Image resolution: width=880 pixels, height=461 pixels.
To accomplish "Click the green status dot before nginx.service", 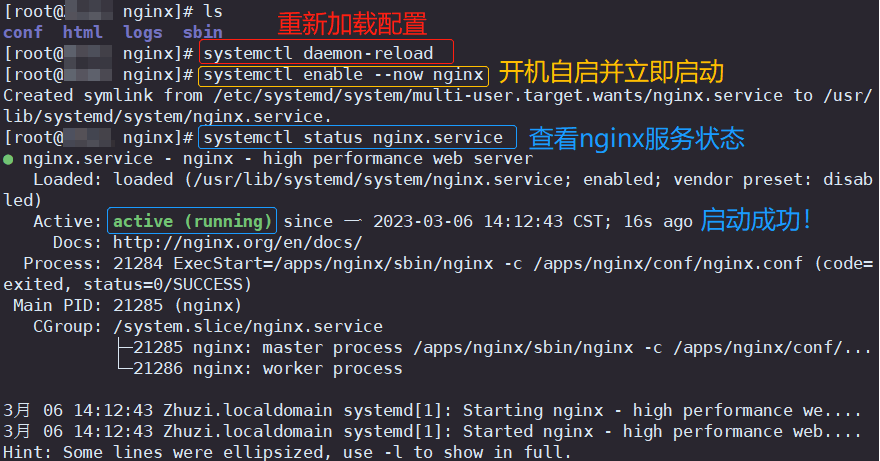I will [8, 159].
